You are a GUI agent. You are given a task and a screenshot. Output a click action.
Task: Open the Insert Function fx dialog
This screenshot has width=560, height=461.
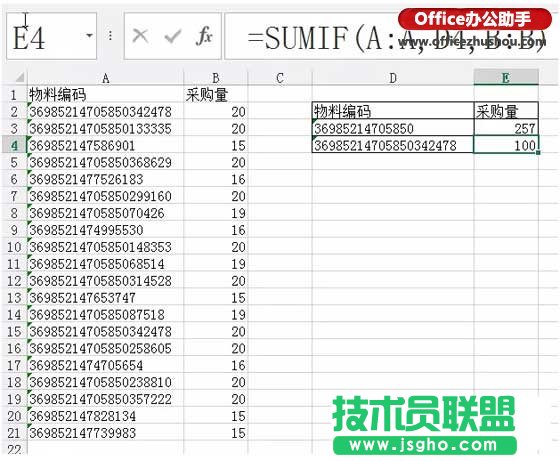click(x=204, y=36)
